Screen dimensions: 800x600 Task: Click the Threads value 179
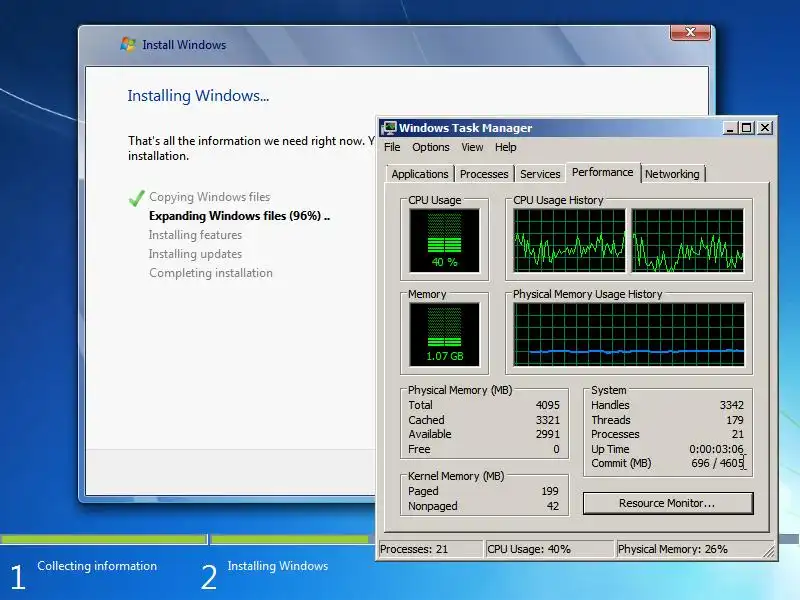[x=735, y=420]
